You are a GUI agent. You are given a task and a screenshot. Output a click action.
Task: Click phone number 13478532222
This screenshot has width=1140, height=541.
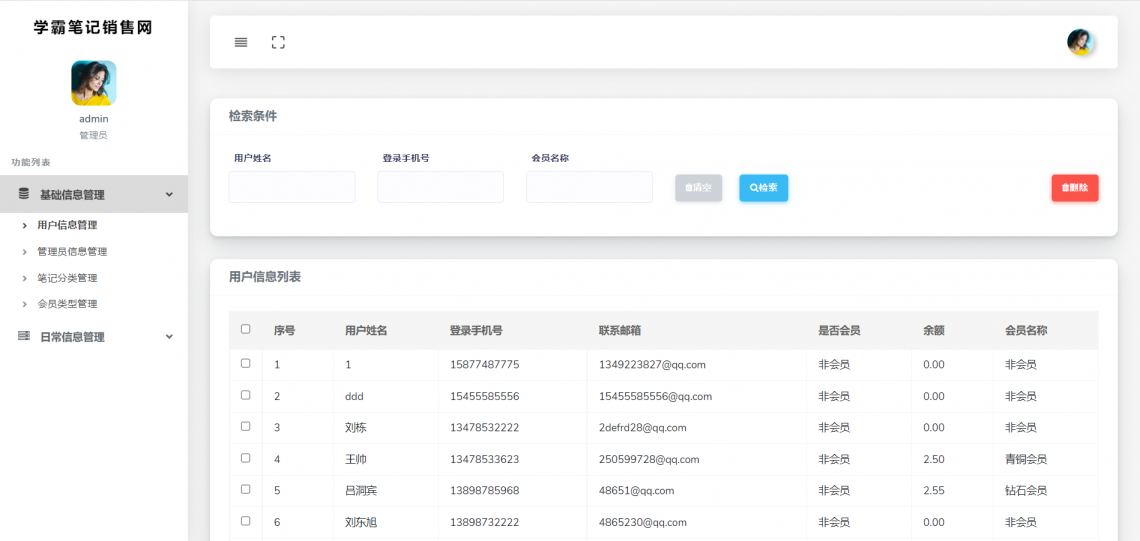pyautogui.click(x=485, y=428)
